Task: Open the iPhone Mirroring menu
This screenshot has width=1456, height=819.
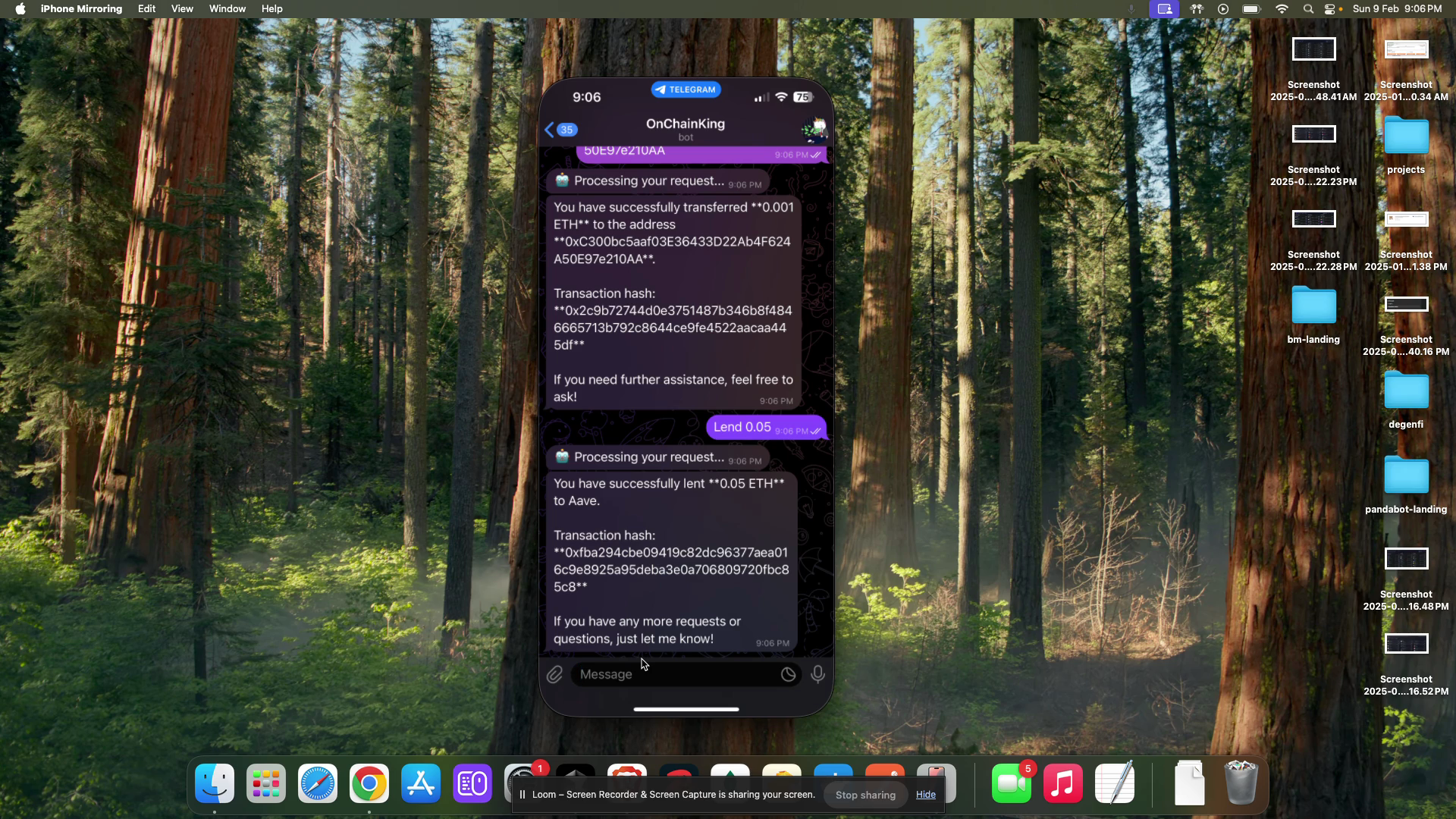Action: coord(81,9)
